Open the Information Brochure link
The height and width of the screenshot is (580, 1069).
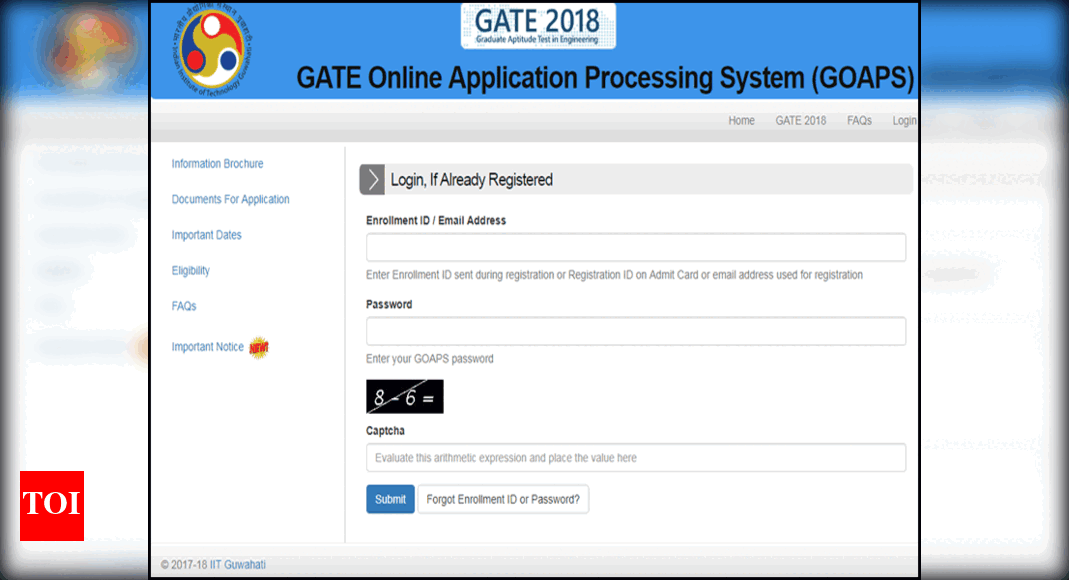click(217, 163)
